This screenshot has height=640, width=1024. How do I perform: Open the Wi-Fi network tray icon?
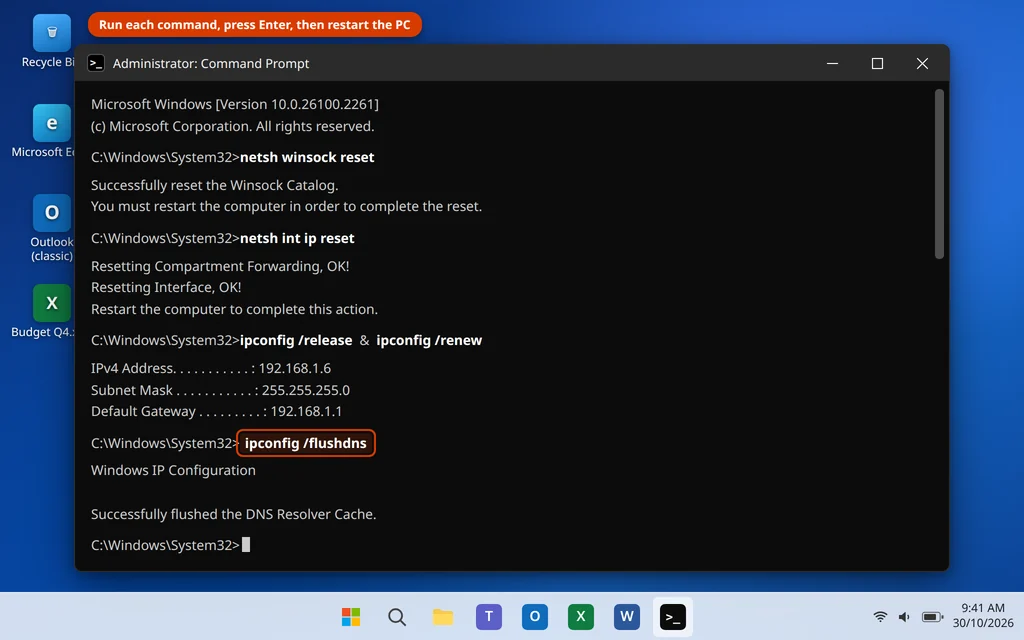coord(880,616)
